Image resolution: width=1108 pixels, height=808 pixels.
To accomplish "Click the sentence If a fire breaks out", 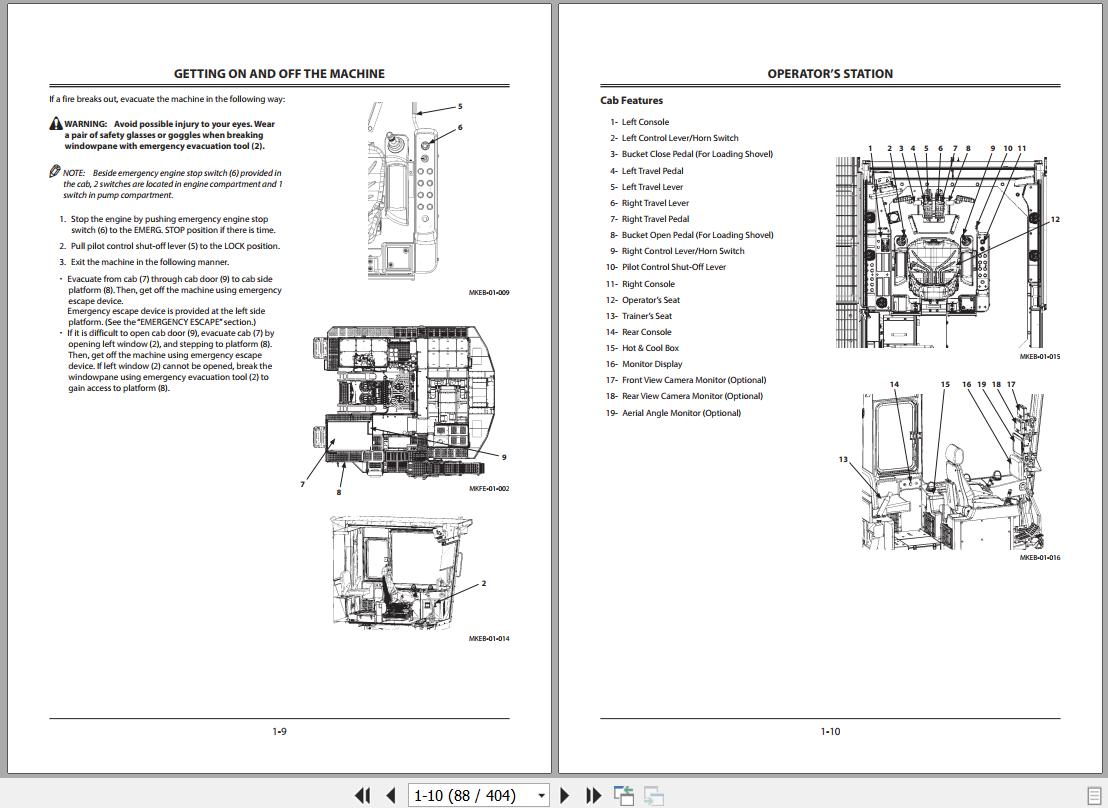I will (x=167, y=99).
